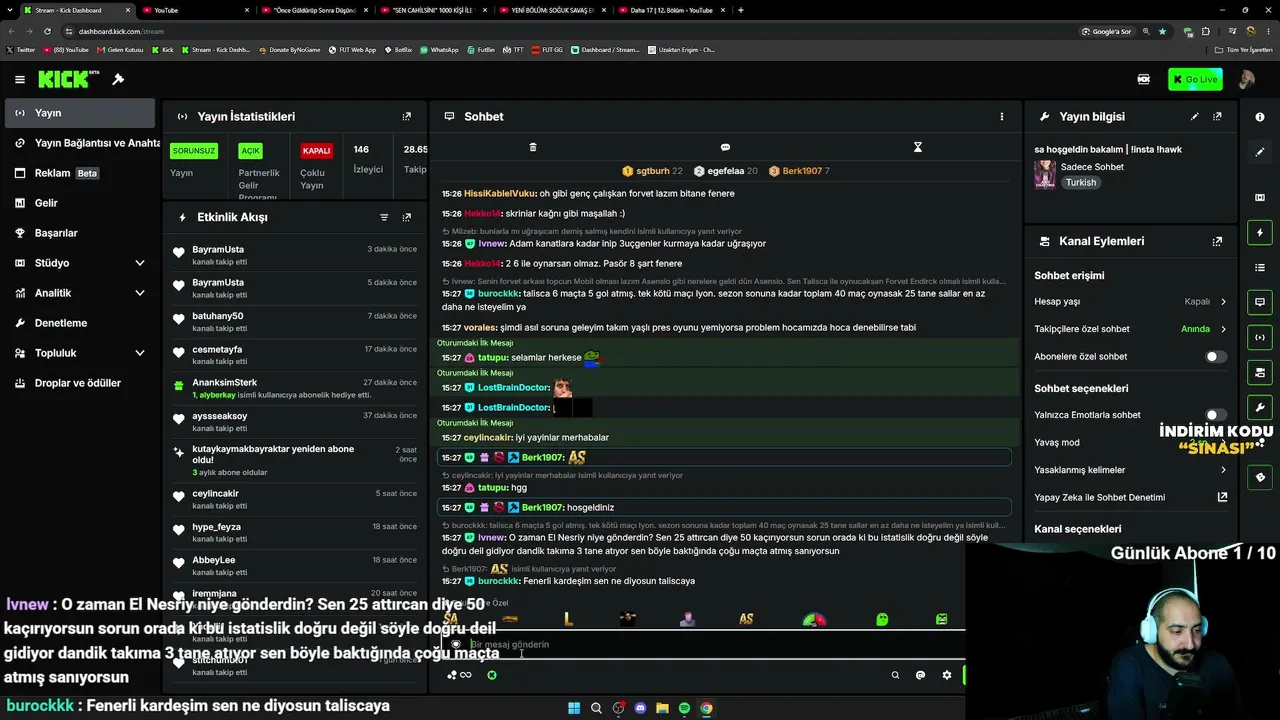This screenshot has height=720, width=1280.
Task: Click the batuhany50 follow event
Action: pos(297,322)
